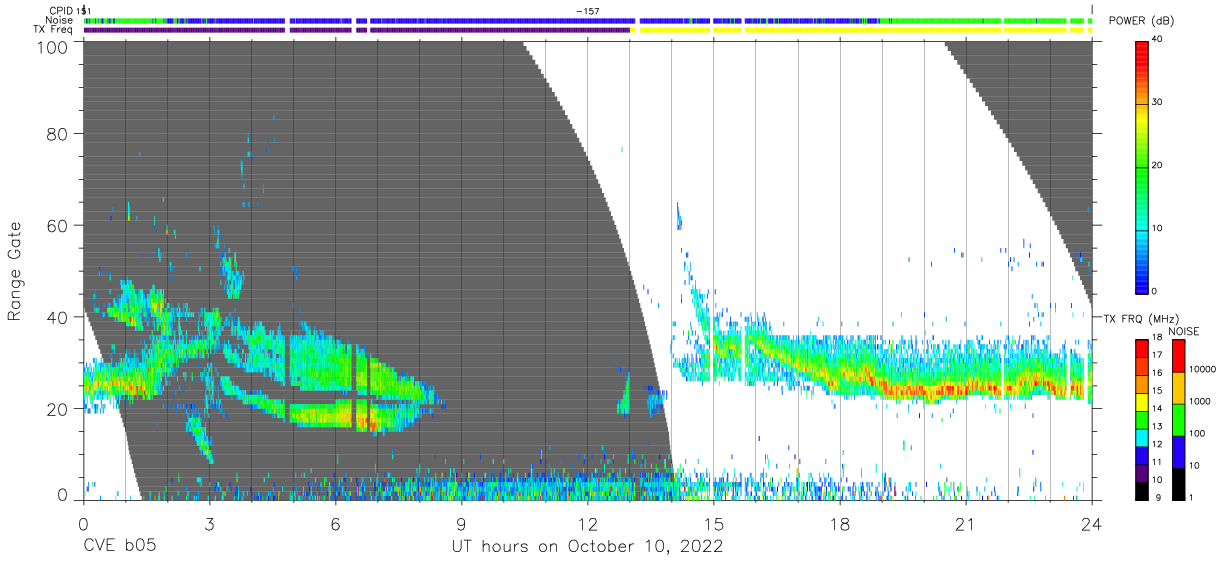
Task: Click UT hours axis tick '6'
Action: [336, 523]
